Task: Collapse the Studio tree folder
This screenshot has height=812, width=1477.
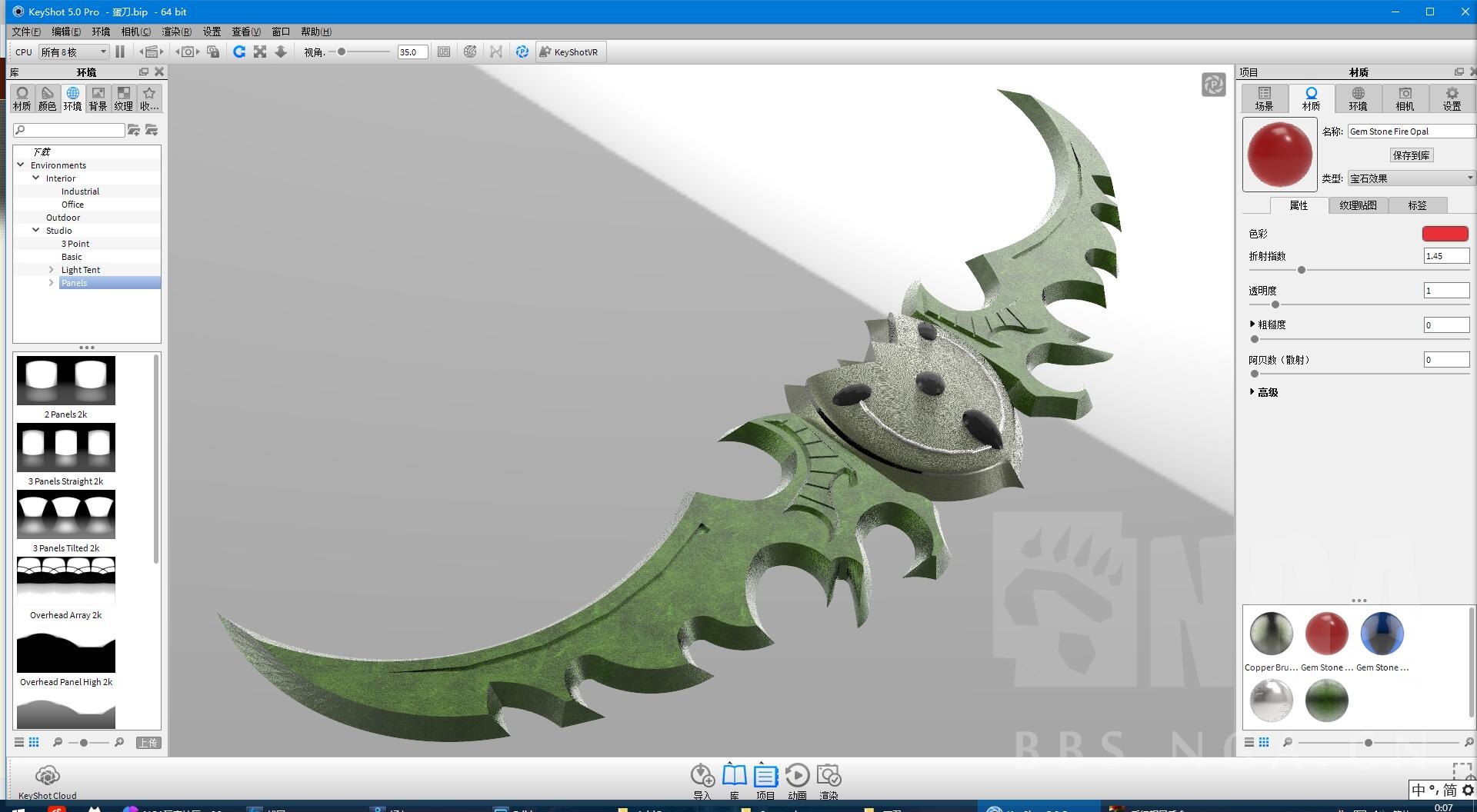Action: (x=35, y=230)
